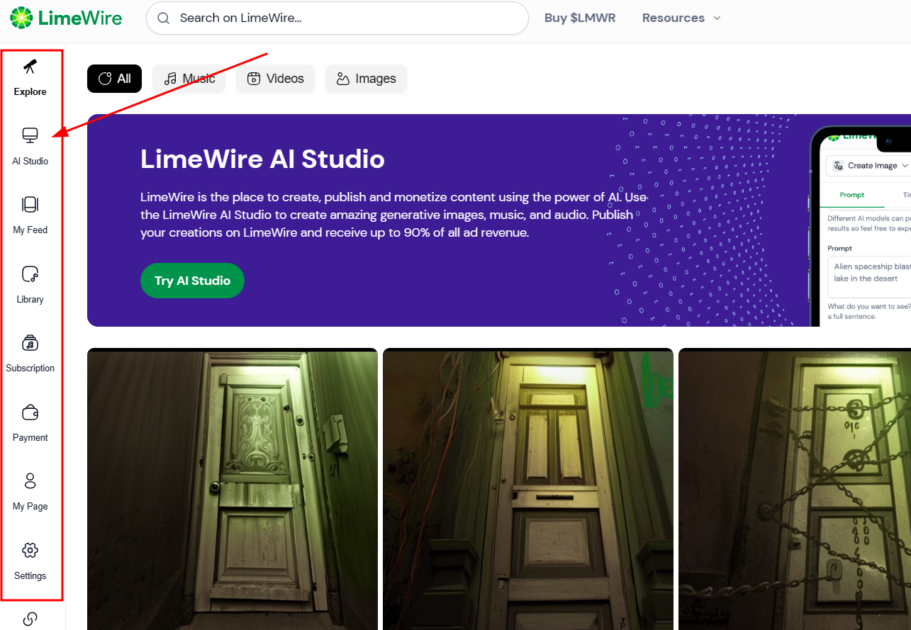The image size is (911, 630).
Task: Switch to the Prompt tab in the preview
Action: pyautogui.click(x=851, y=194)
